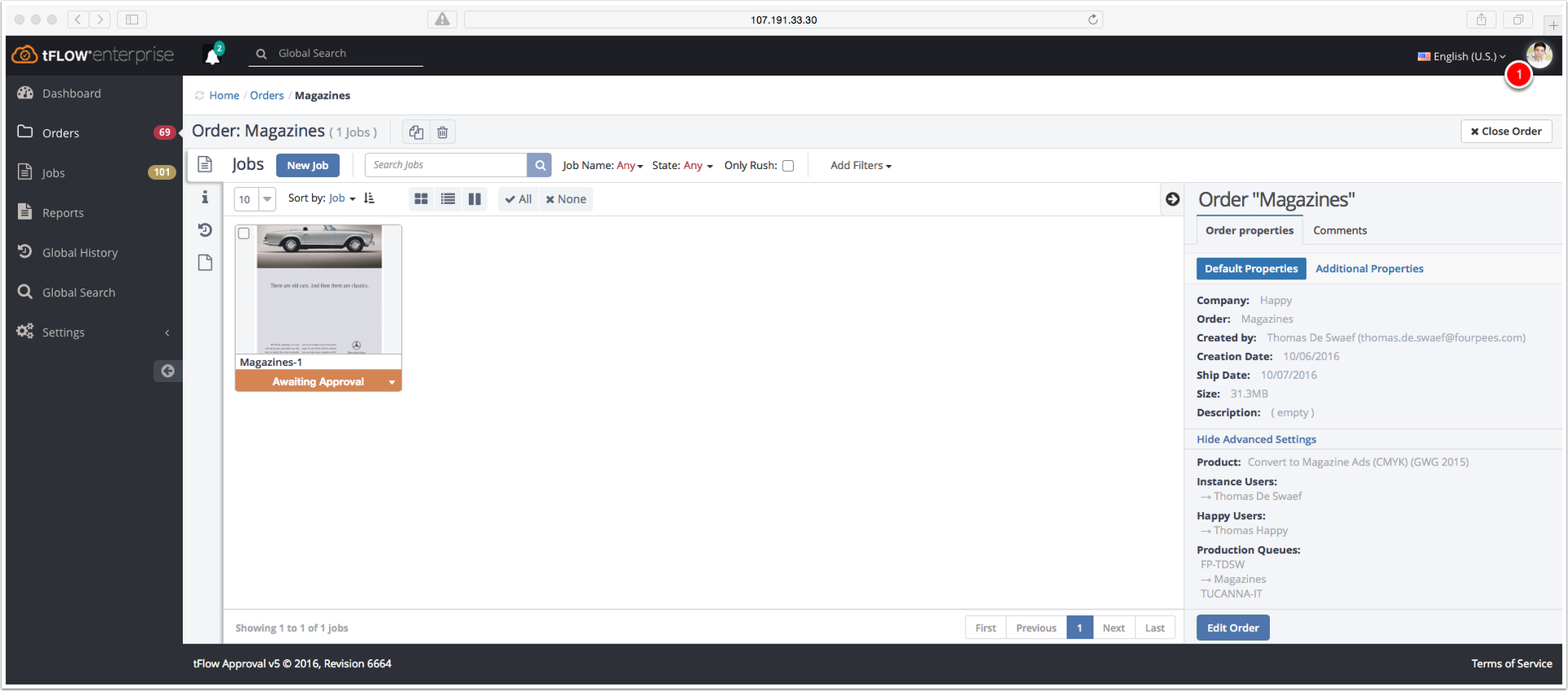Image resolution: width=1568 pixels, height=691 pixels.
Task: Click the duplicate order icon
Action: pyautogui.click(x=416, y=132)
